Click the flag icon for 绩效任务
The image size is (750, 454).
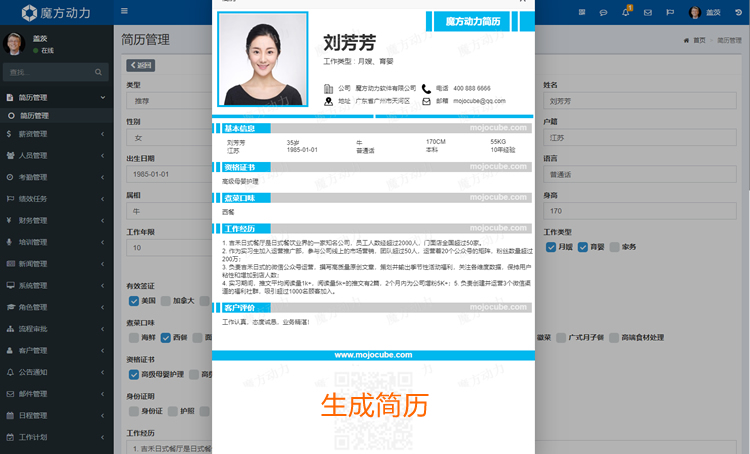click(10, 199)
